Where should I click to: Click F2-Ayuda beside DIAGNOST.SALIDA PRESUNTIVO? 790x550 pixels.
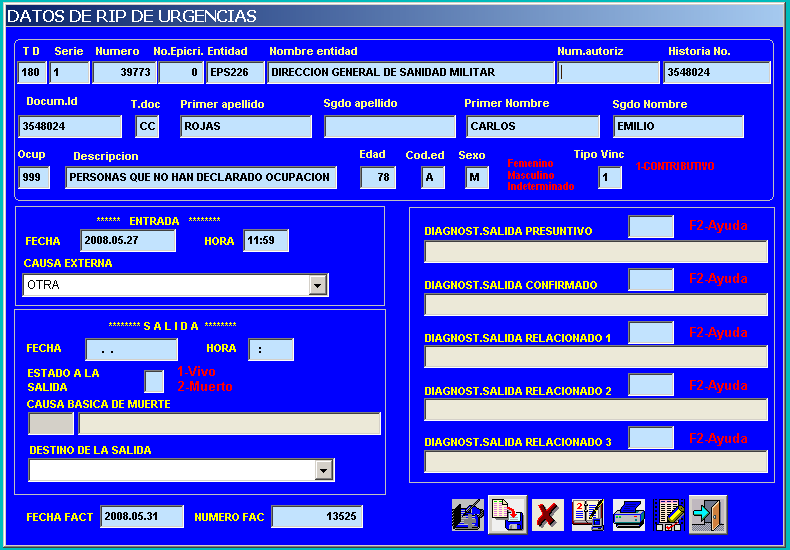[x=718, y=226]
